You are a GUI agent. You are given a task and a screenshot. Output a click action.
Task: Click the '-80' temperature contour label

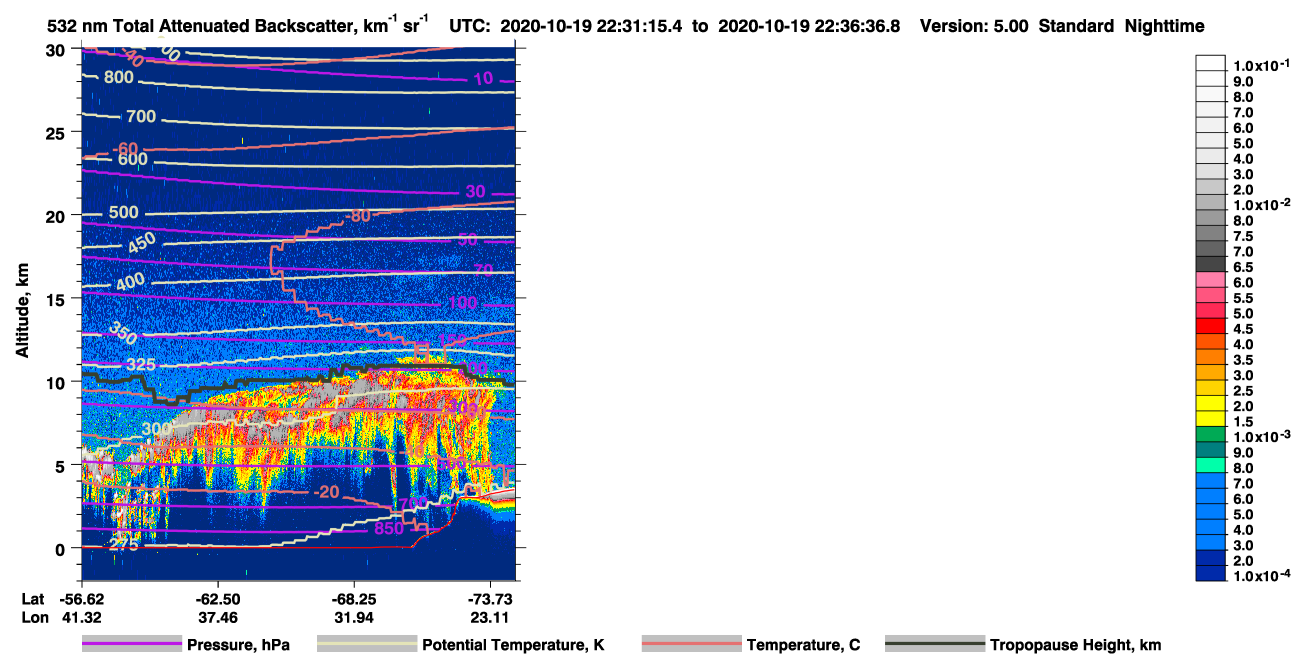tap(357, 216)
